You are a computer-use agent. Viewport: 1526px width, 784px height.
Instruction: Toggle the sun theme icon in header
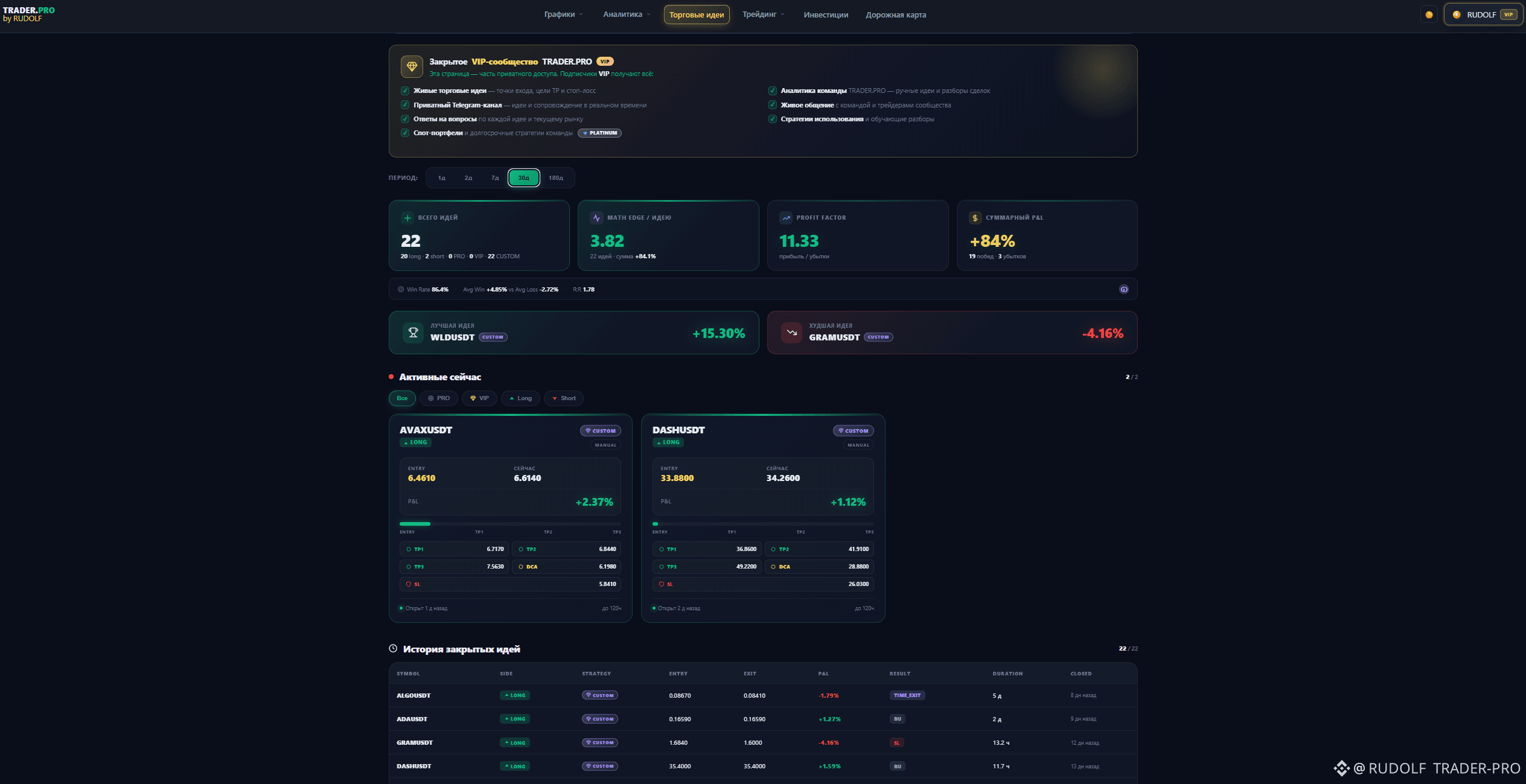point(1429,14)
